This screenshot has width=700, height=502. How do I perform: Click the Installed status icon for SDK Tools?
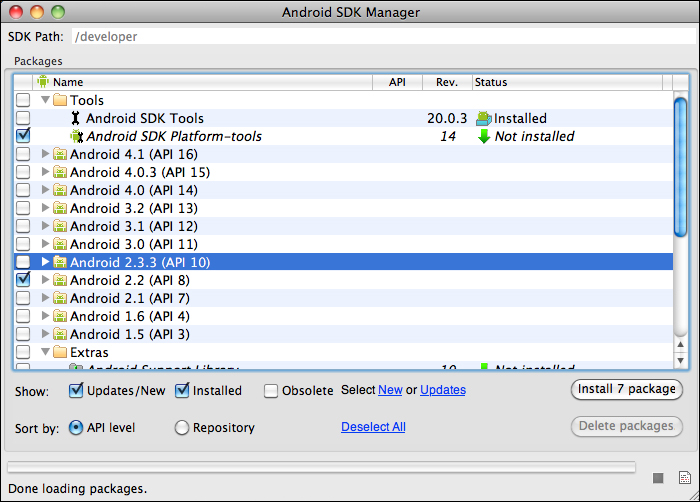[484, 118]
